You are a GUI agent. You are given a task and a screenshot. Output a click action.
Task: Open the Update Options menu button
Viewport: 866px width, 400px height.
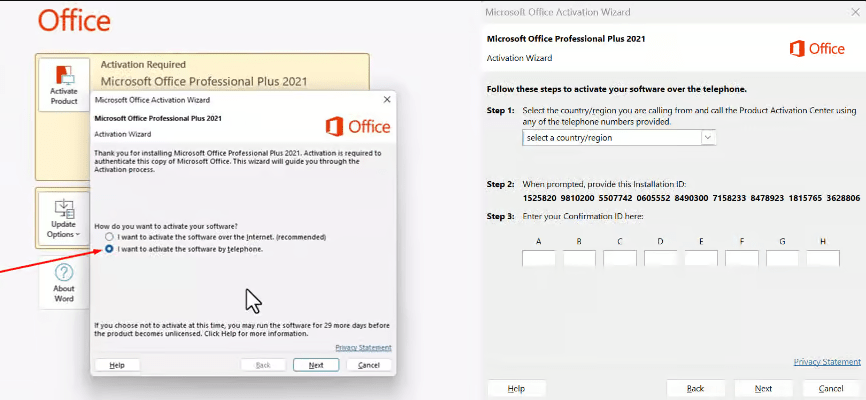coord(64,219)
